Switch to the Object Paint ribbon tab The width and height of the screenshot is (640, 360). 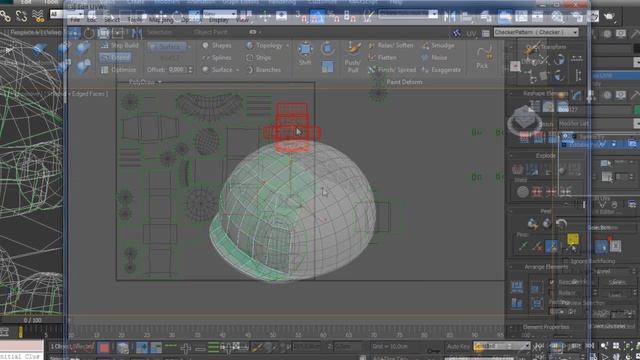[x=210, y=32]
